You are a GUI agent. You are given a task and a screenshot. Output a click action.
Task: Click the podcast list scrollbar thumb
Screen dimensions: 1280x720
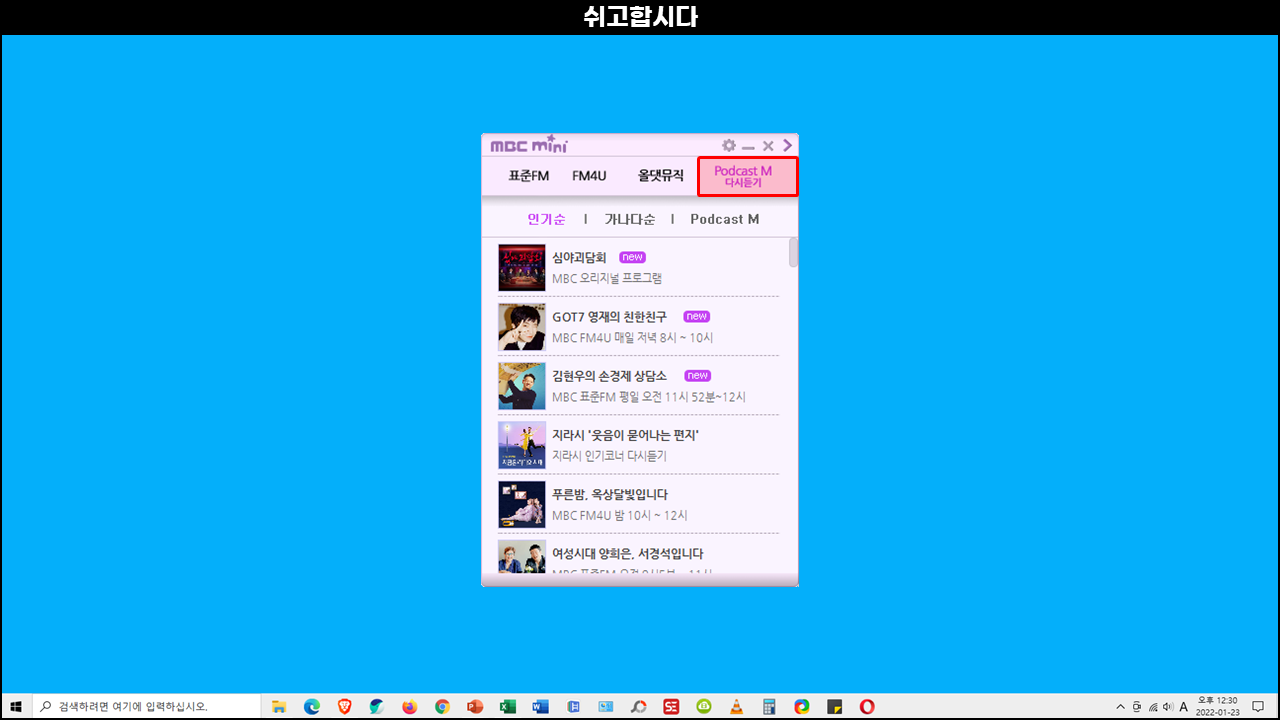tap(794, 252)
